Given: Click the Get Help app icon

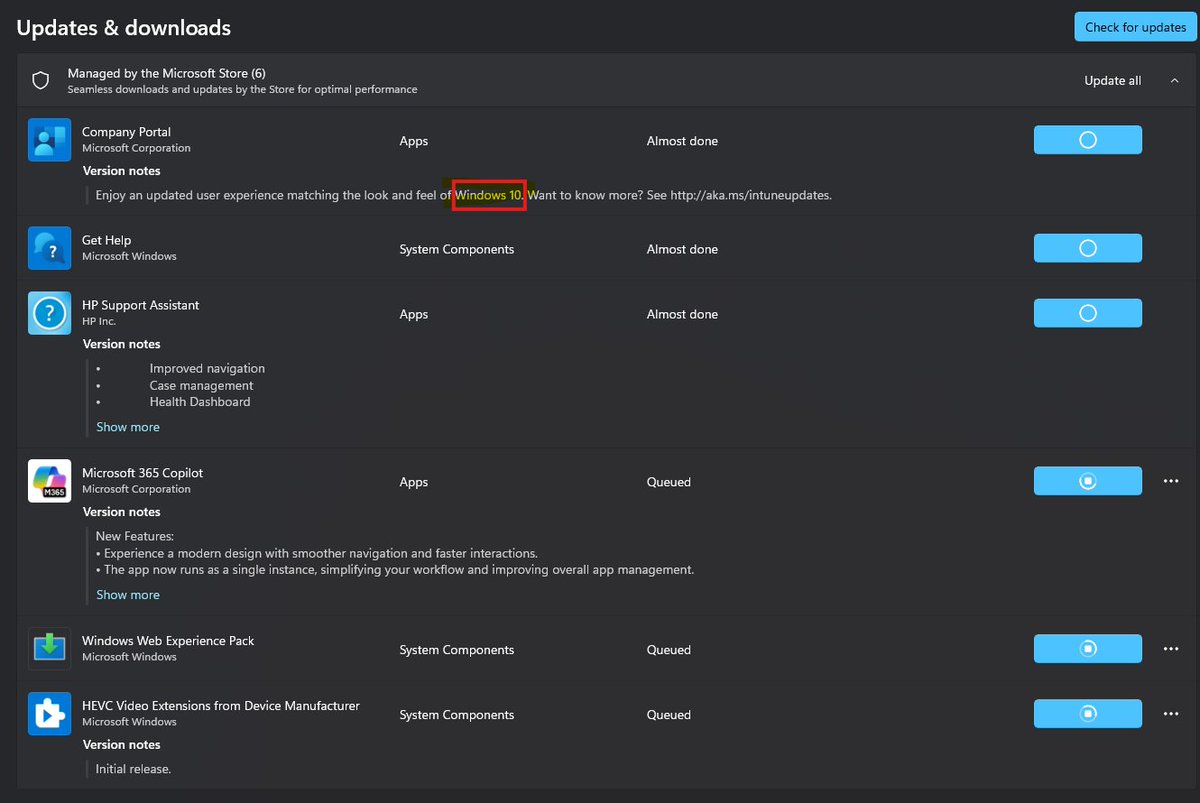Looking at the screenshot, I should click(49, 249).
